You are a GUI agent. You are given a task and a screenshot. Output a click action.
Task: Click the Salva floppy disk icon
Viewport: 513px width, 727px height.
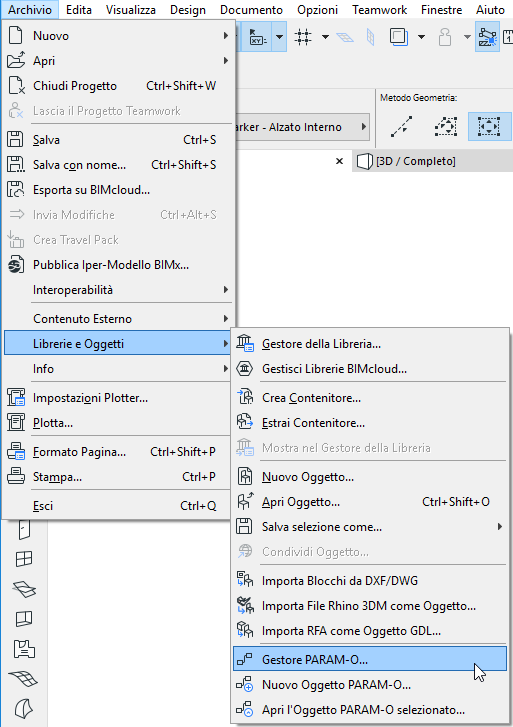(x=15, y=140)
